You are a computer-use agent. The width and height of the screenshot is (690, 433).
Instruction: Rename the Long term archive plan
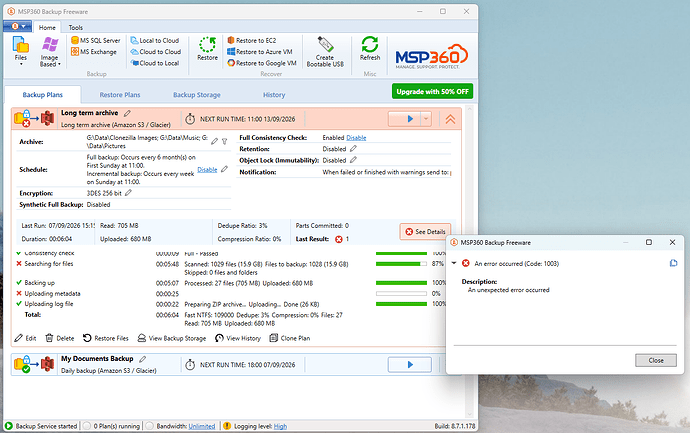tap(127, 113)
